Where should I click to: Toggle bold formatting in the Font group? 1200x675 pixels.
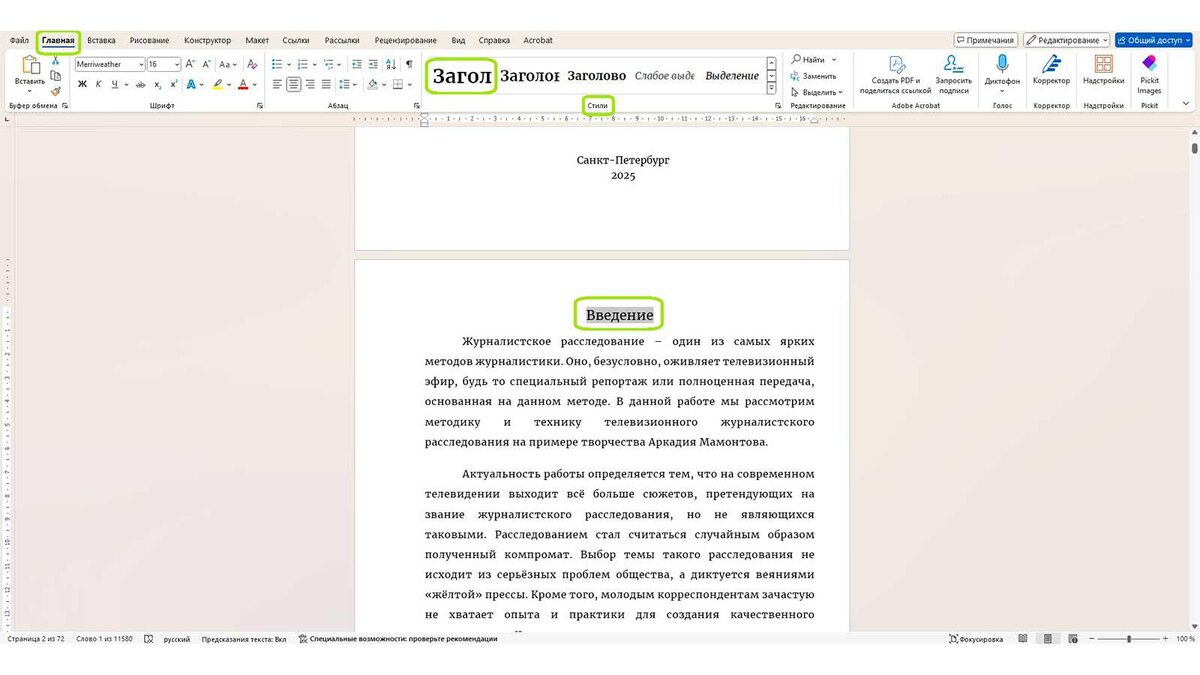click(x=84, y=83)
